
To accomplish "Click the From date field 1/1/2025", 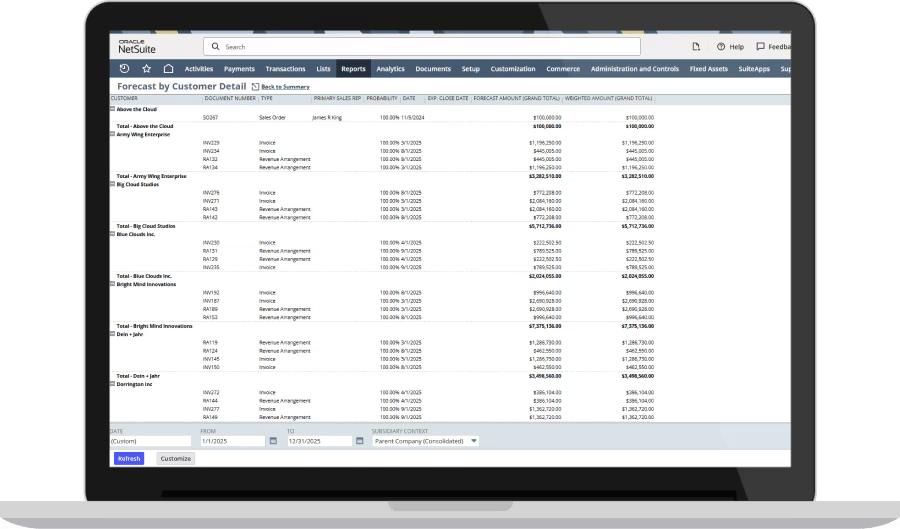I will (232, 441).
